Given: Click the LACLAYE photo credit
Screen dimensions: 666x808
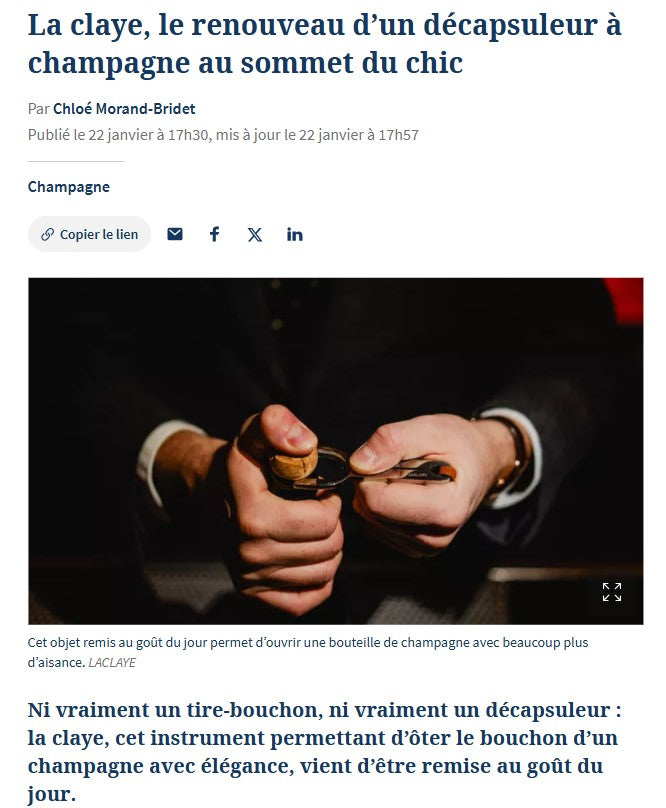Looking at the screenshot, I should point(112,663).
